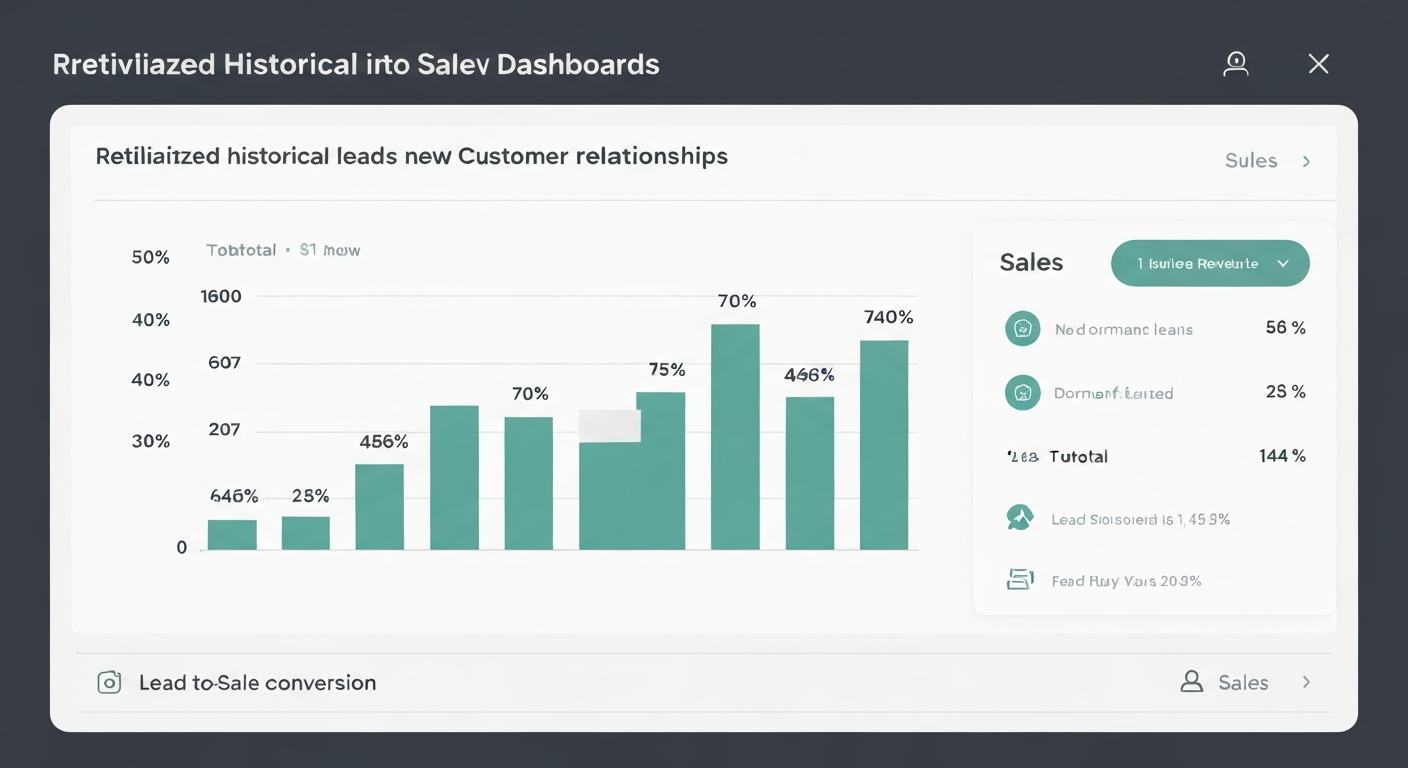Open the user profile icon in header

(x=1236, y=64)
